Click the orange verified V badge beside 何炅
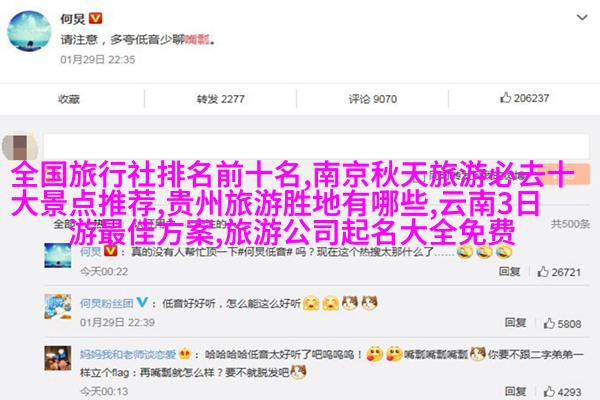The height and width of the screenshot is (400, 600). (x=96, y=18)
